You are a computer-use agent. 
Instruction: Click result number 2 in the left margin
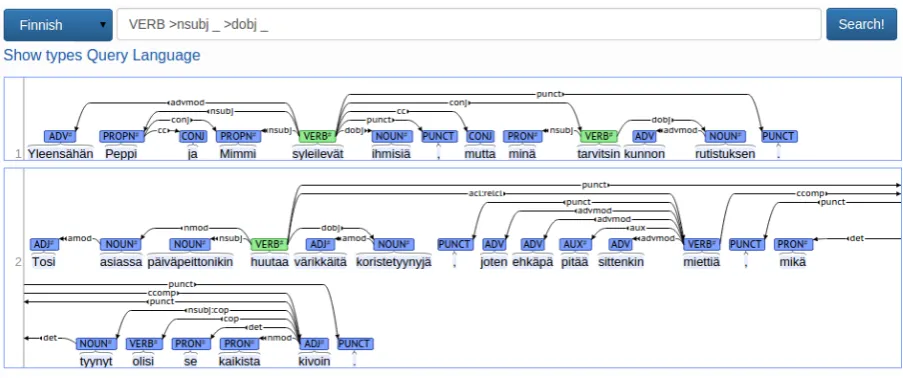point(18,262)
